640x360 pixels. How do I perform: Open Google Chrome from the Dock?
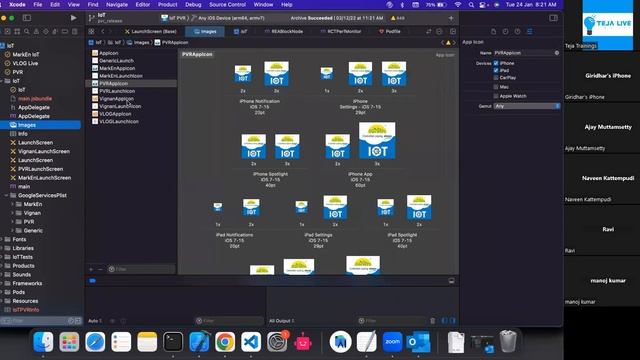[225, 342]
